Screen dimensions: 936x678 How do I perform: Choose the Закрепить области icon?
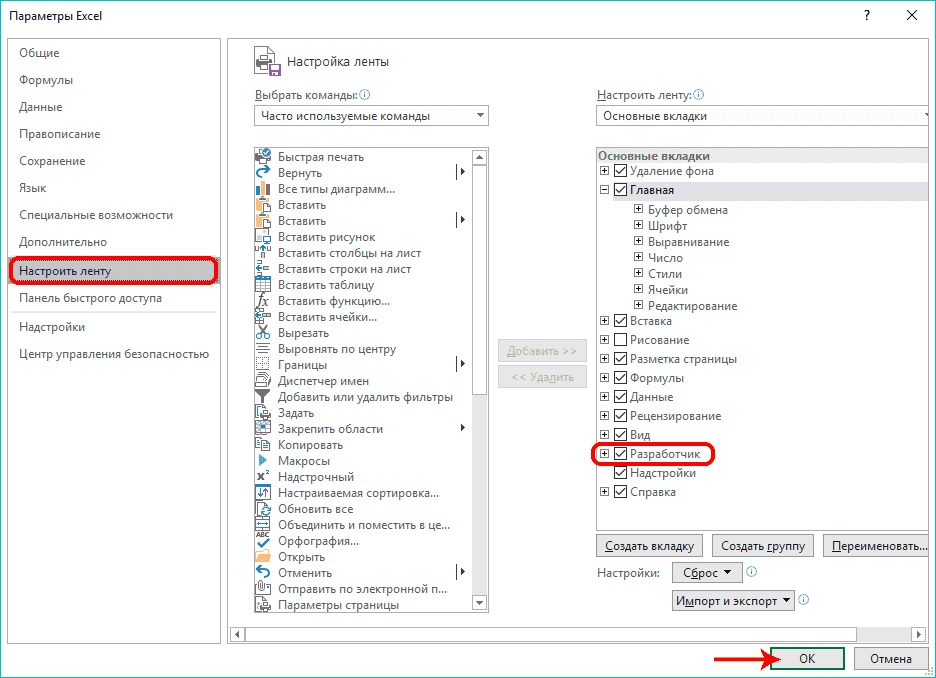[263, 429]
